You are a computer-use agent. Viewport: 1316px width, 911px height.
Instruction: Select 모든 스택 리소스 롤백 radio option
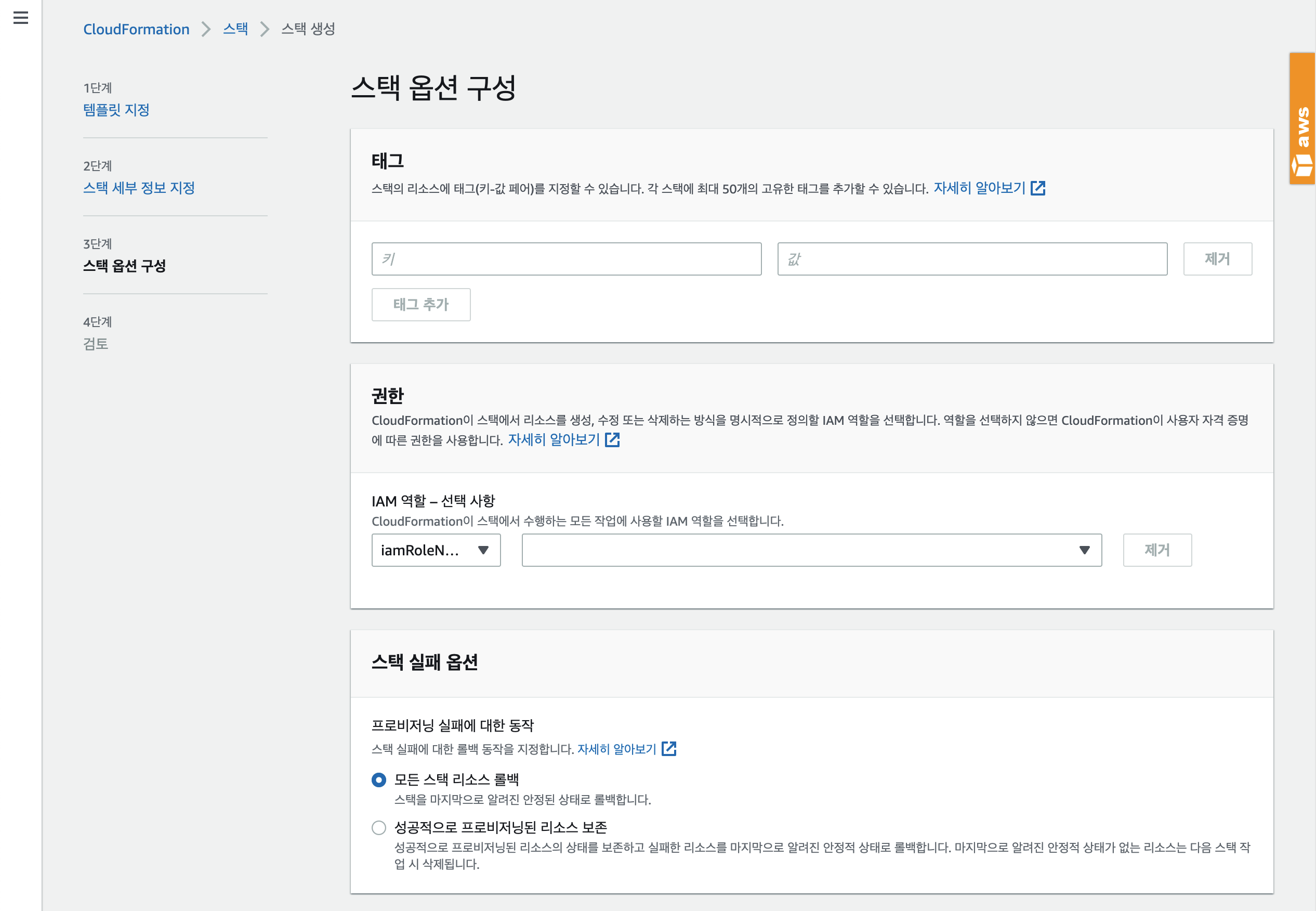click(379, 780)
